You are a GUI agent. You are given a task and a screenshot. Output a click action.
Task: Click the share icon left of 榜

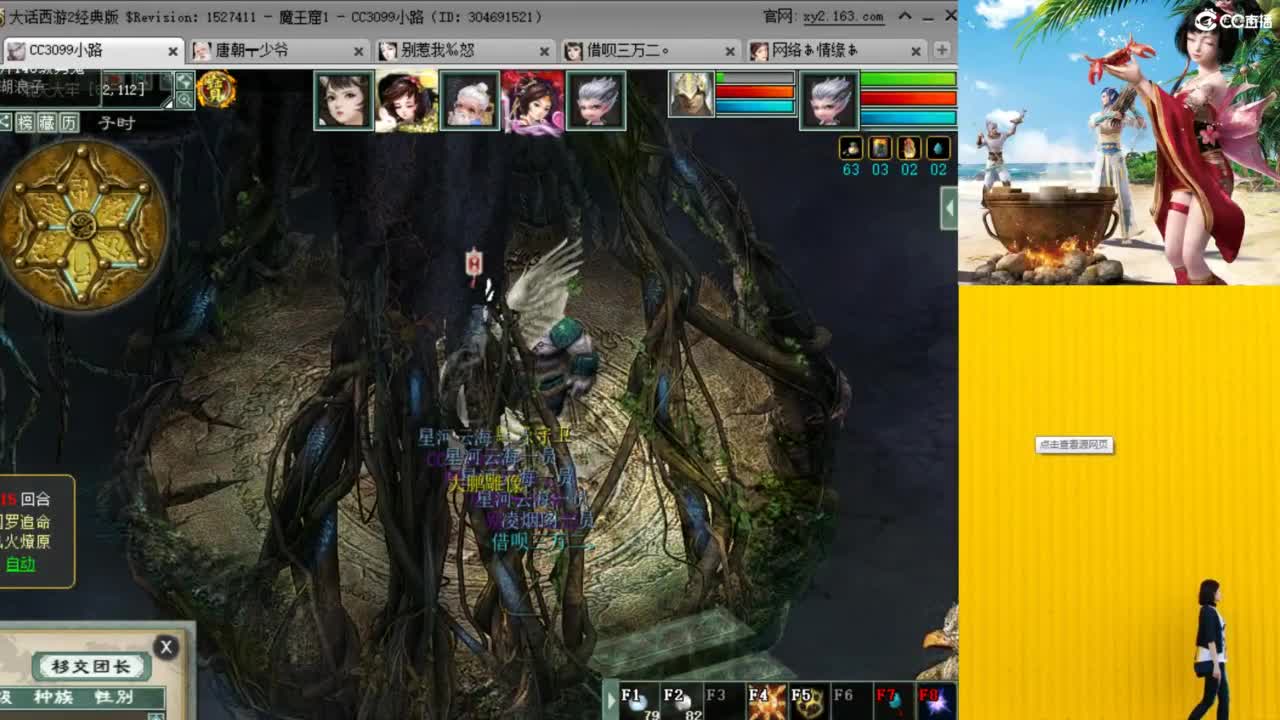[5, 122]
